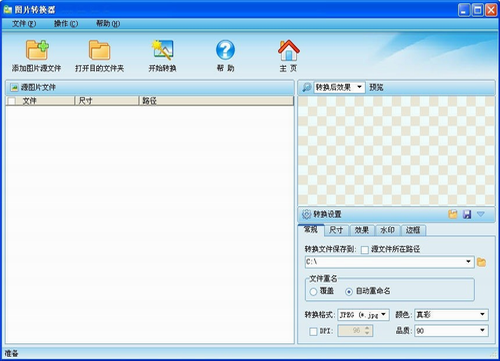Expand the C:\ save path dropdown
Image resolution: width=500 pixels, height=361 pixels.
pos(468,262)
